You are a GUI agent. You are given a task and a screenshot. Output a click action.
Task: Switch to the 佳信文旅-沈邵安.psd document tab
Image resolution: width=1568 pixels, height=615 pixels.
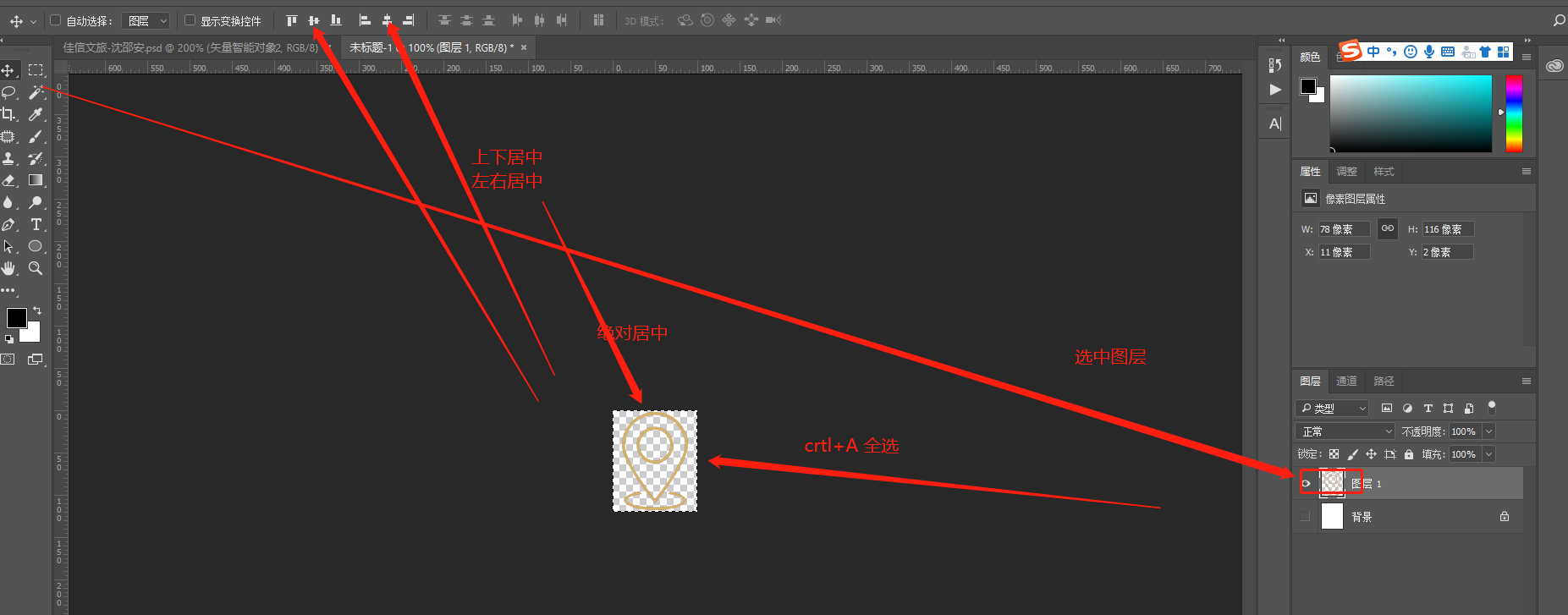pyautogui.click(x=190, y=48)
